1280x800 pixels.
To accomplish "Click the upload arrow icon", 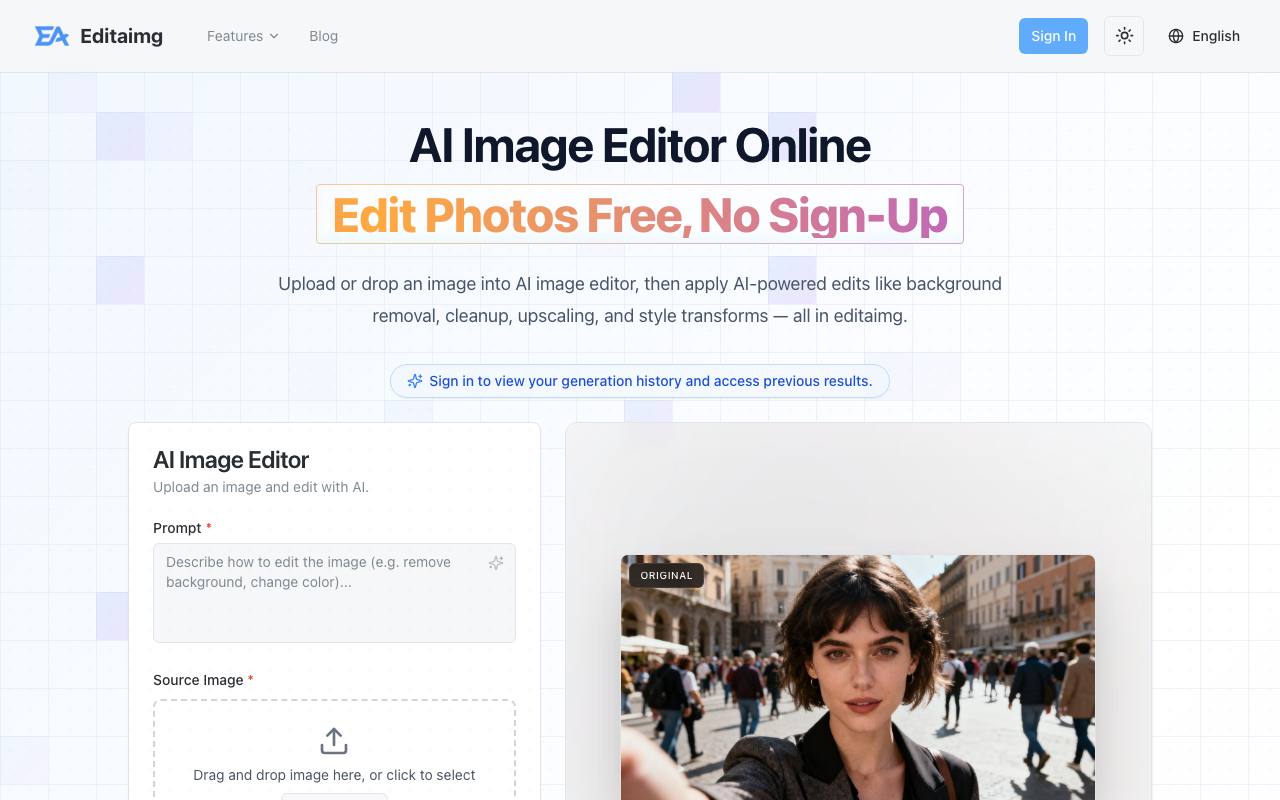I will [334, 741].
